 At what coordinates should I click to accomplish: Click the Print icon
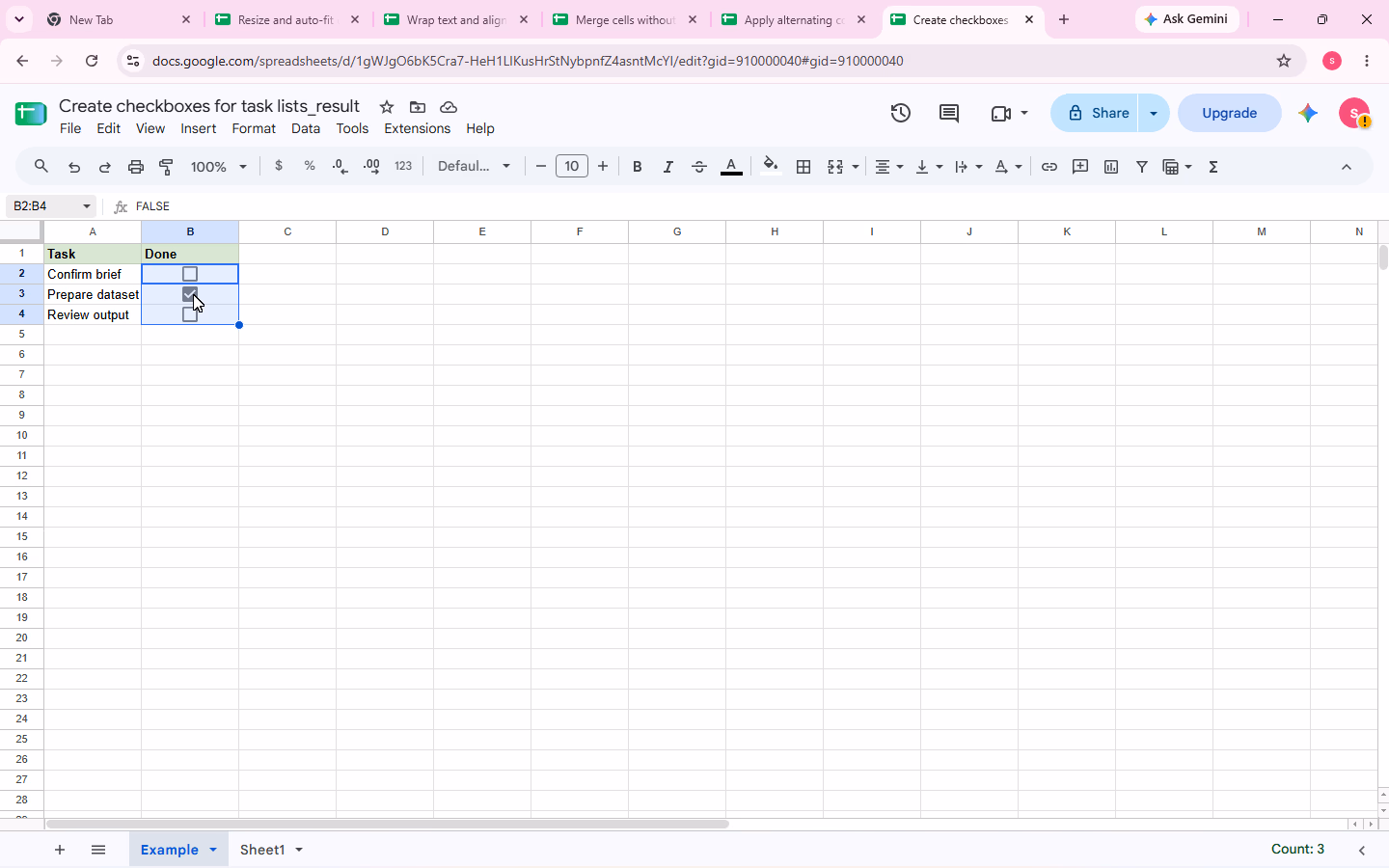pyautogui.click(x=136, y=167)
